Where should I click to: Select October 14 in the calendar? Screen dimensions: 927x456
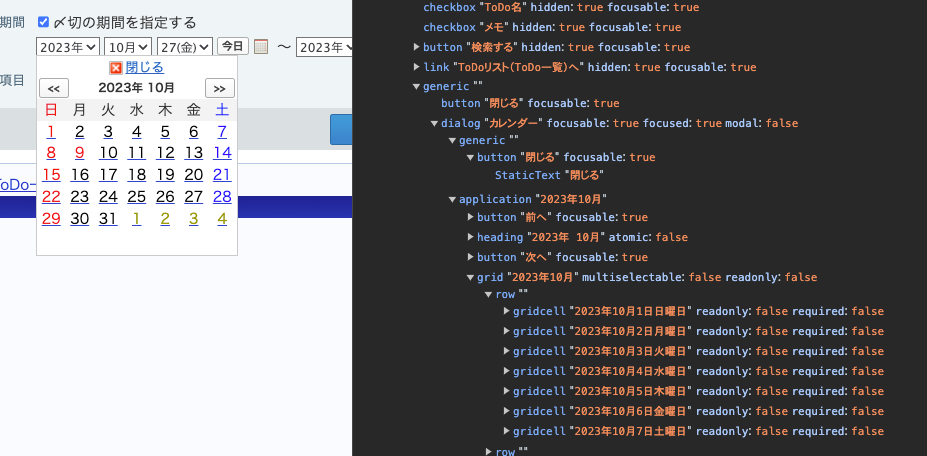(222, 153)
